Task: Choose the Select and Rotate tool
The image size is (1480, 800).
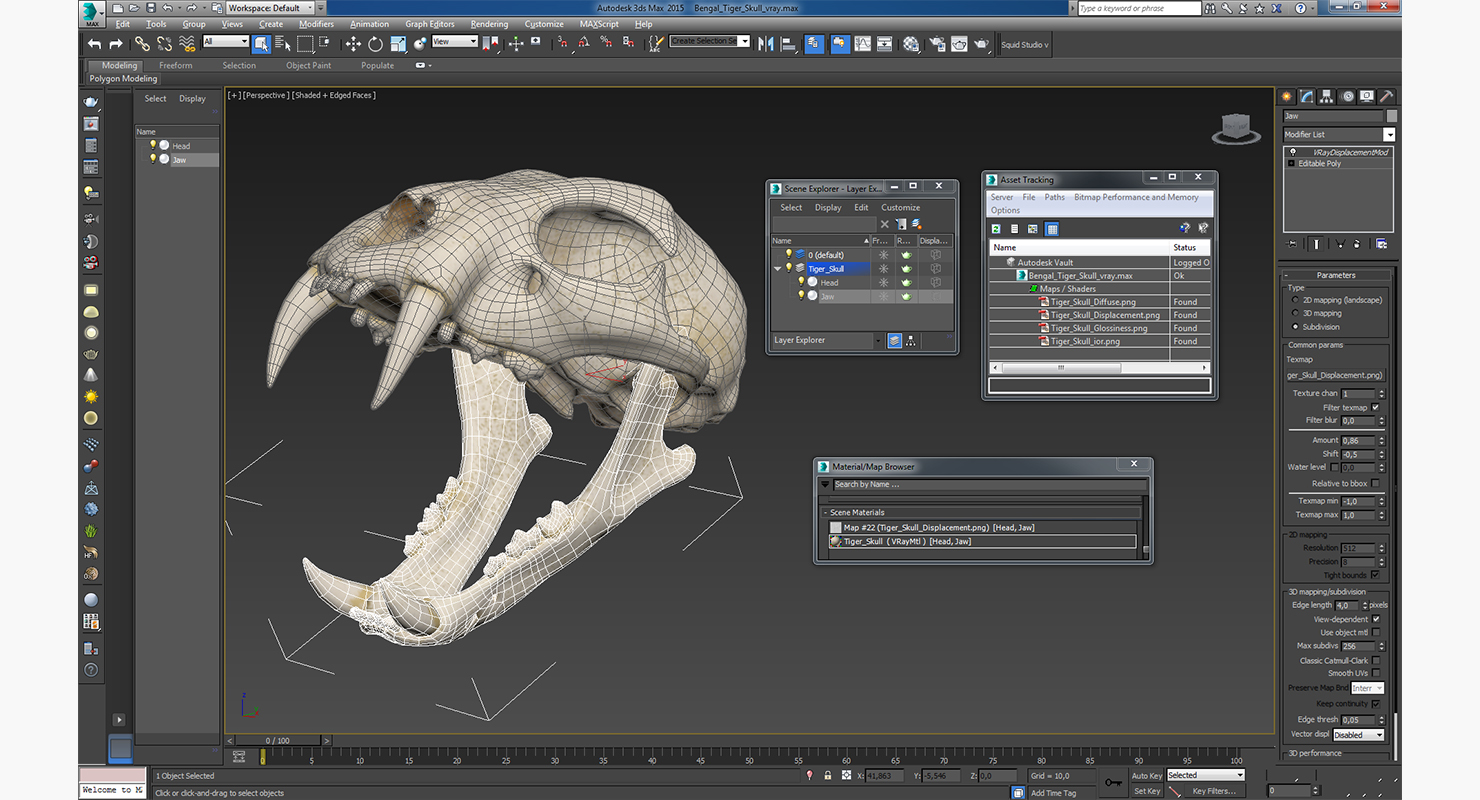Action: [375, 44]
